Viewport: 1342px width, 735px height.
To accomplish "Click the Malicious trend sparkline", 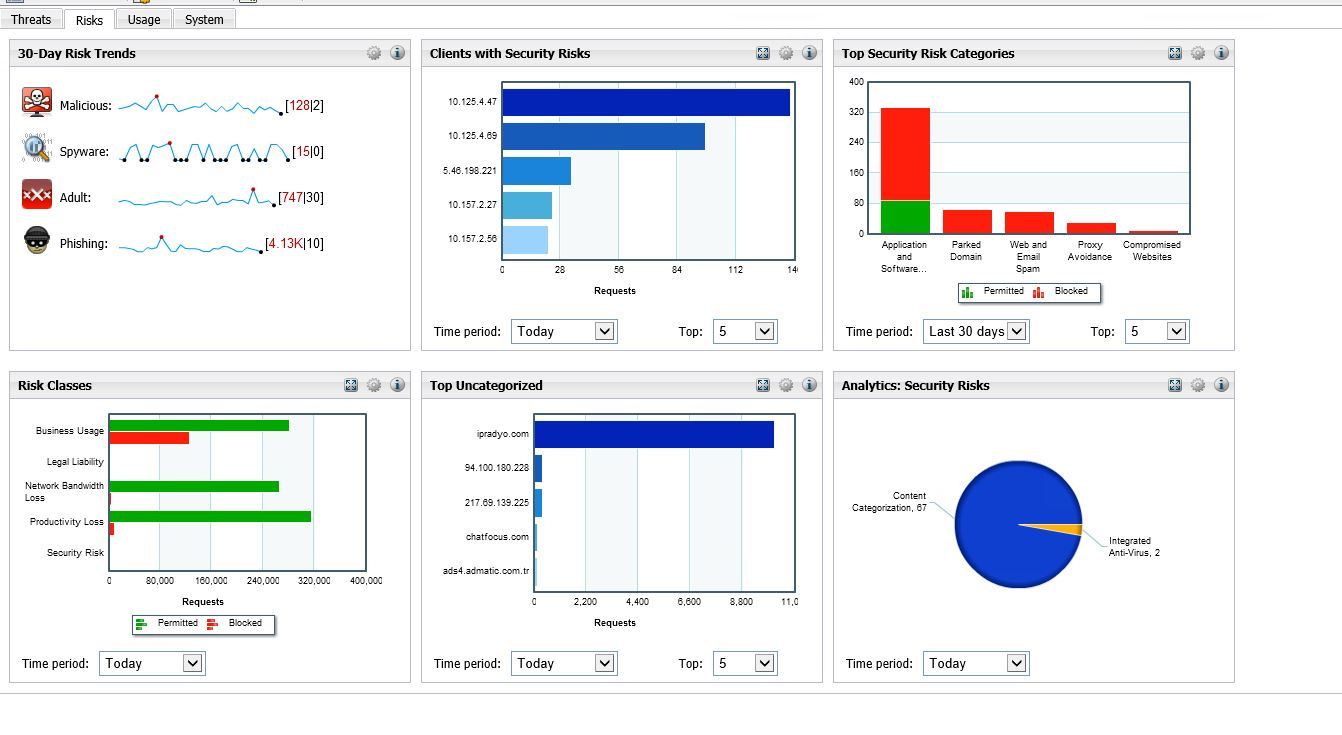I will click(200, 105).
